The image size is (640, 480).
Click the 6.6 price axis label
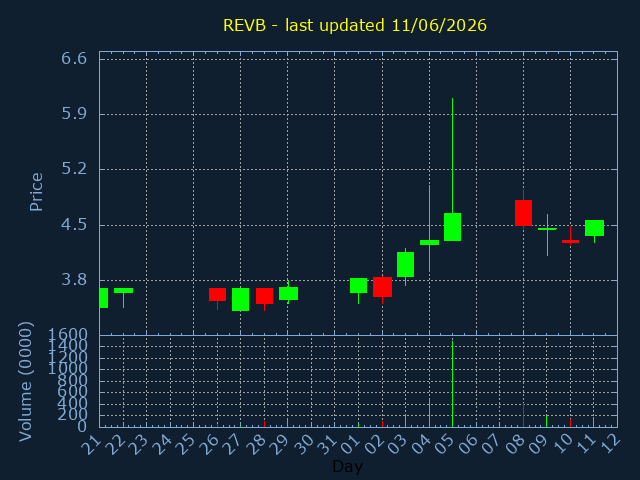pos(74,59)
